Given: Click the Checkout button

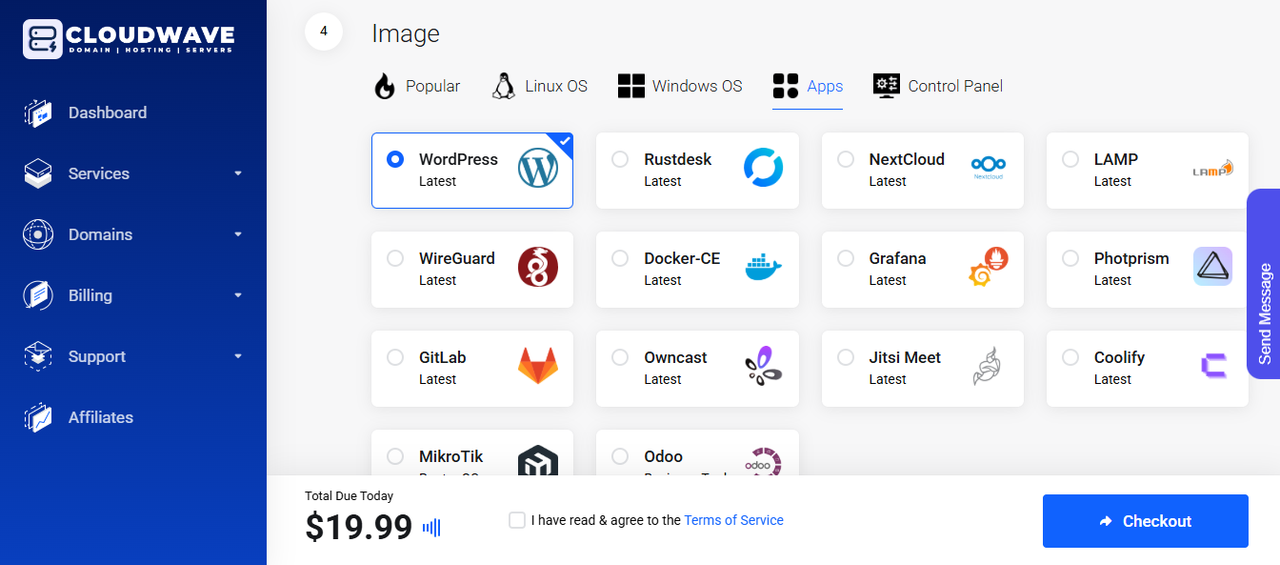Looking at the screenshot, I should point(1145,521).
